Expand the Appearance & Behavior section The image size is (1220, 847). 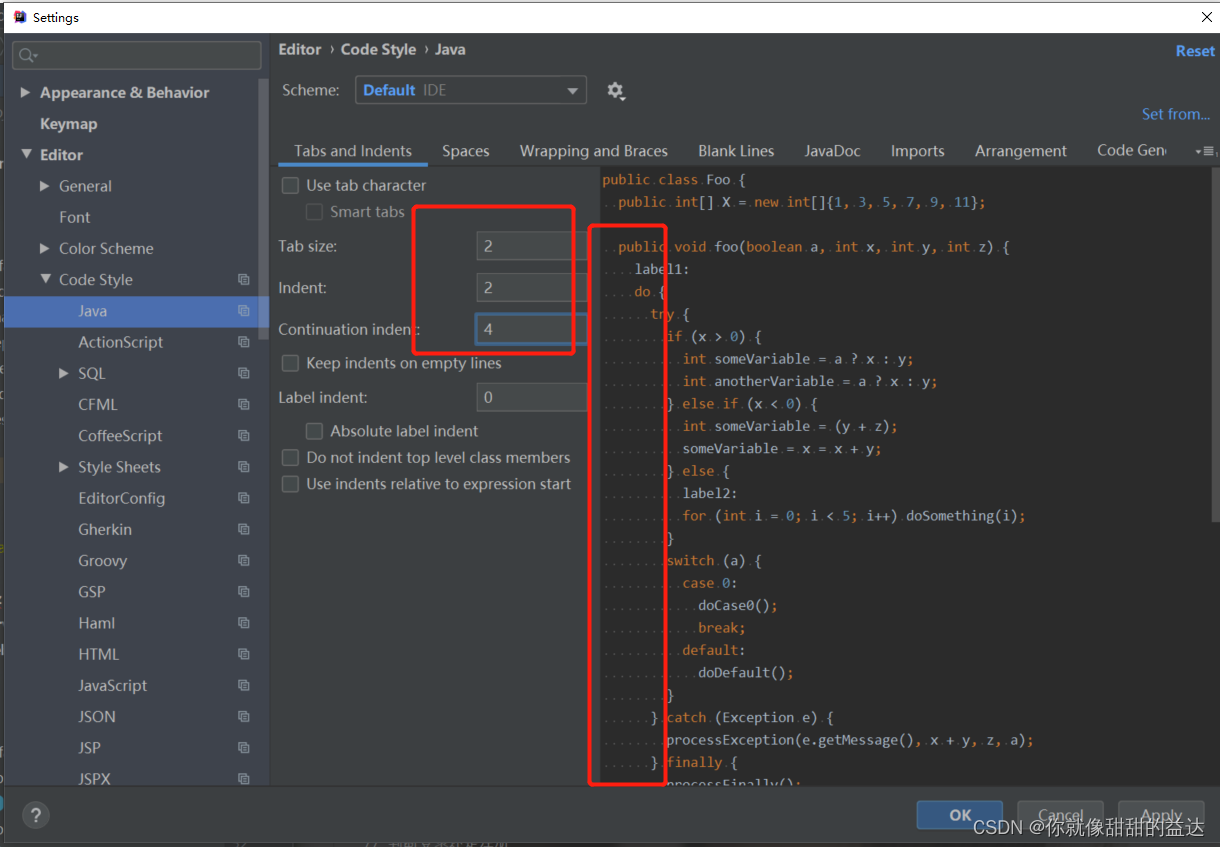coord(25,93)
